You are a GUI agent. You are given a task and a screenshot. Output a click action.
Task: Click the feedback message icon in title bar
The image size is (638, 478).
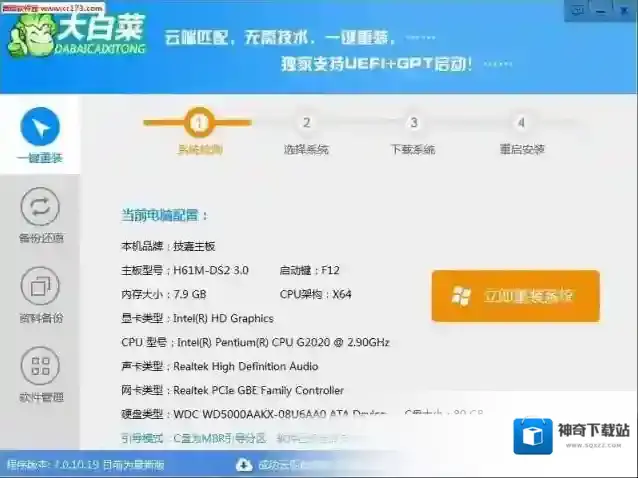[577, 11]
